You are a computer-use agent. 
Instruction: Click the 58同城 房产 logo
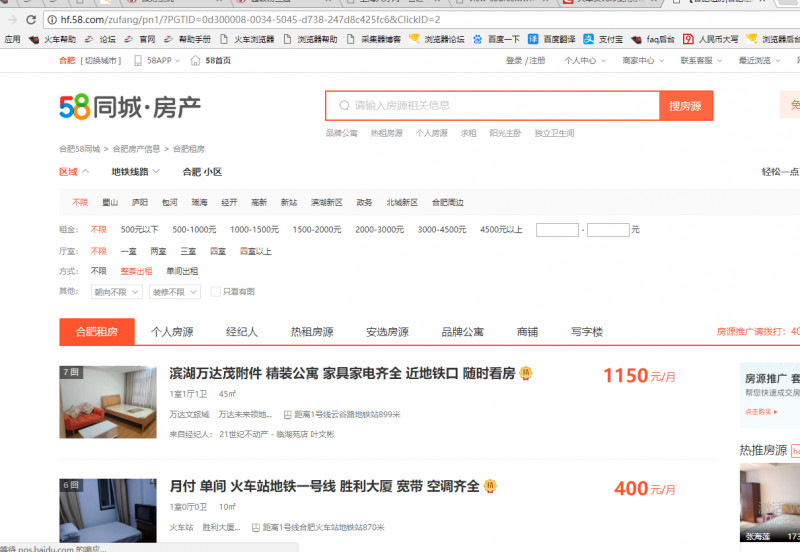tap(130, 107)
